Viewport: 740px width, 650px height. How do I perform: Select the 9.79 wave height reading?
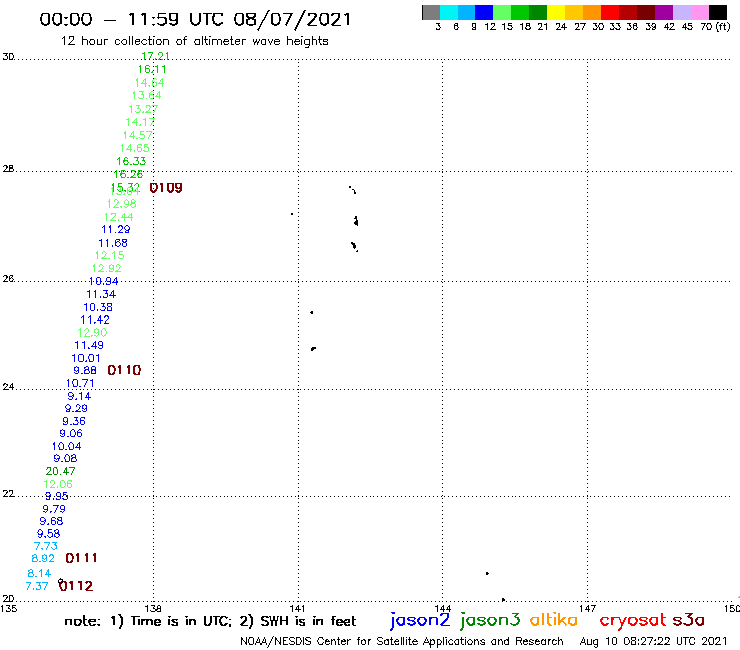point(54,509)
